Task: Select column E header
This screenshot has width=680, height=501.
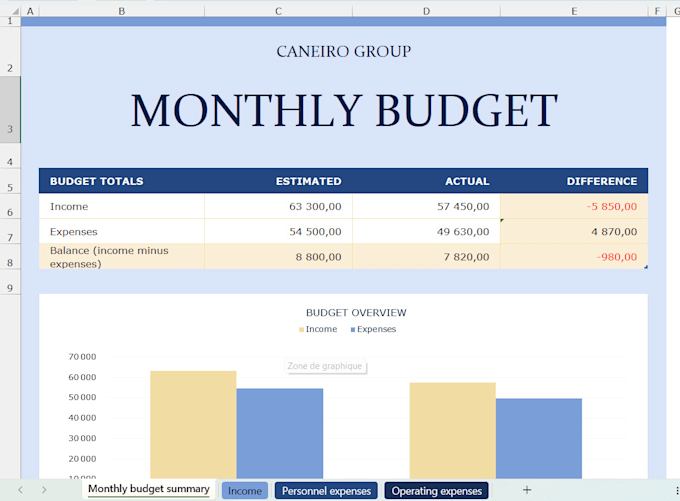Action: tap(574, 11)
